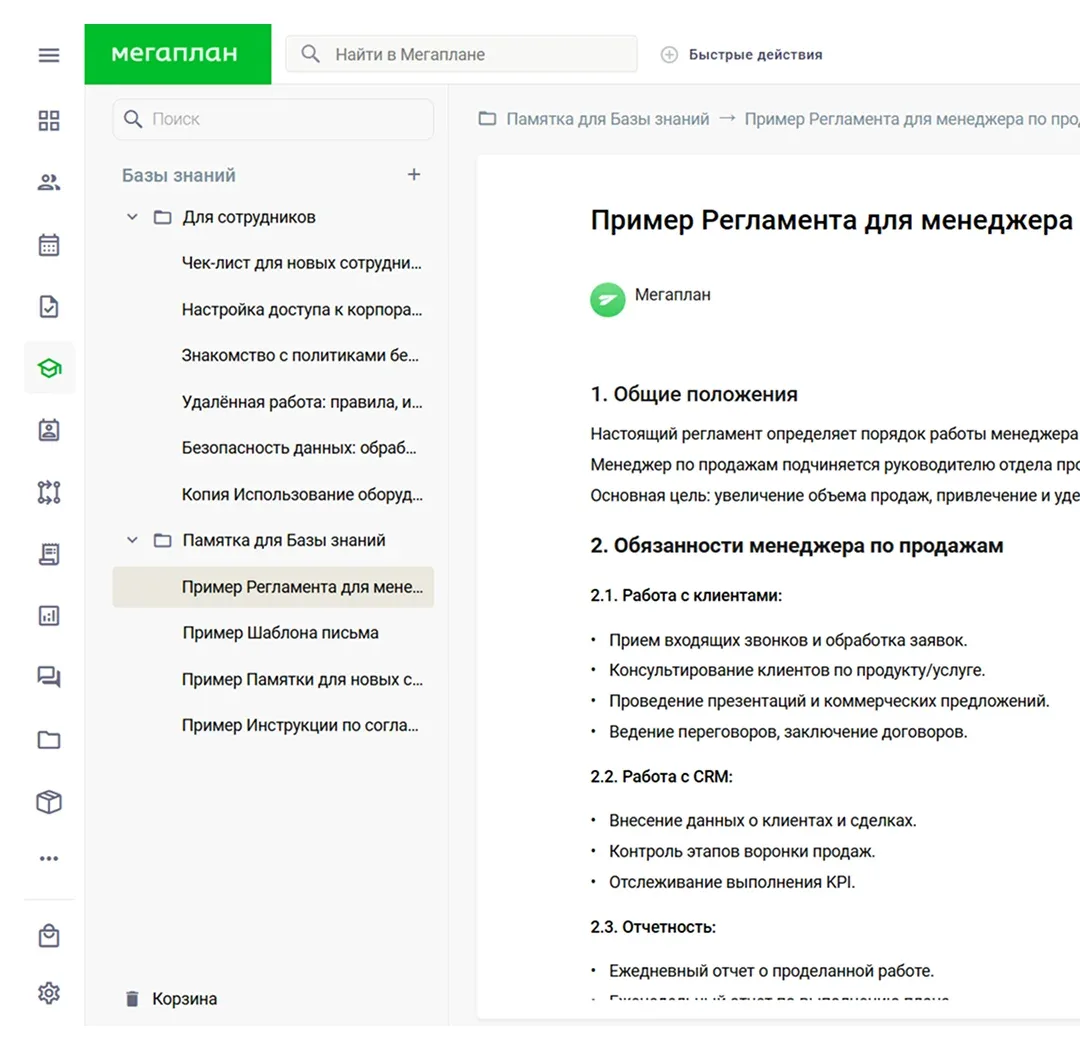Image resolution: width=1080 pixels, height=1053 pixels.
Task: Click subheading 2.2. Работа с CRM:
Action: tap(661, 776)
